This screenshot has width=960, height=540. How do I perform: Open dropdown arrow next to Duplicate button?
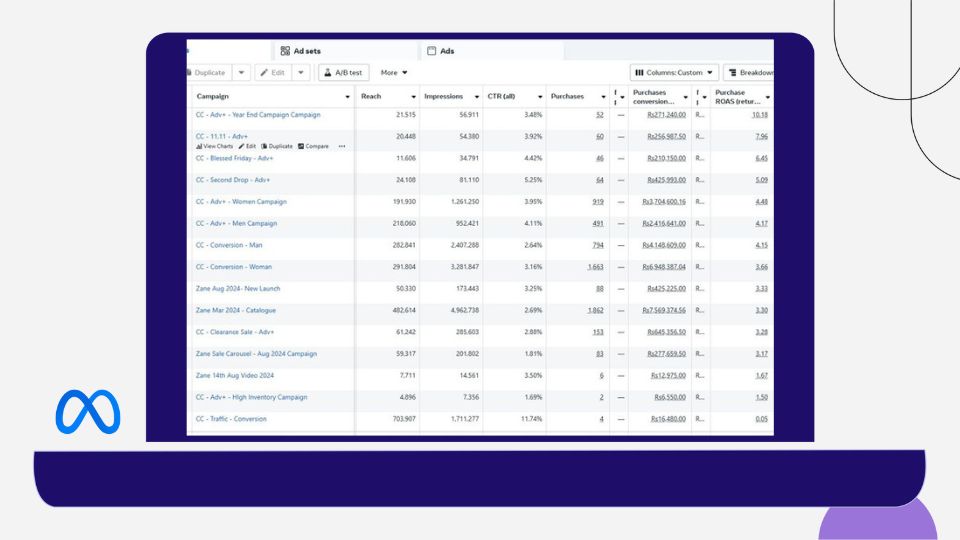(241, 73)
